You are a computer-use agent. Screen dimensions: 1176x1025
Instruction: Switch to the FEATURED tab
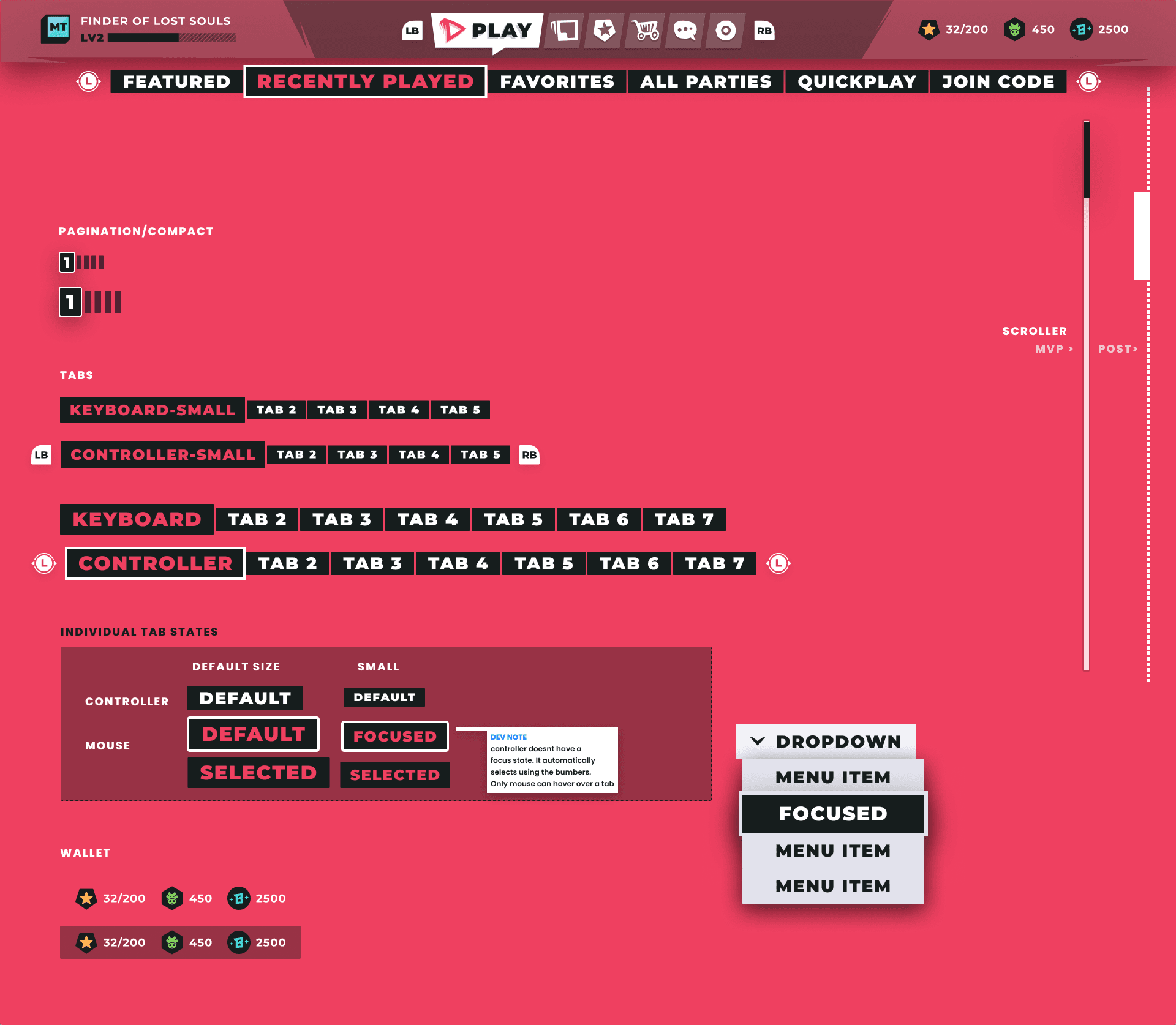pyautogui.click(x=176, y=81)
